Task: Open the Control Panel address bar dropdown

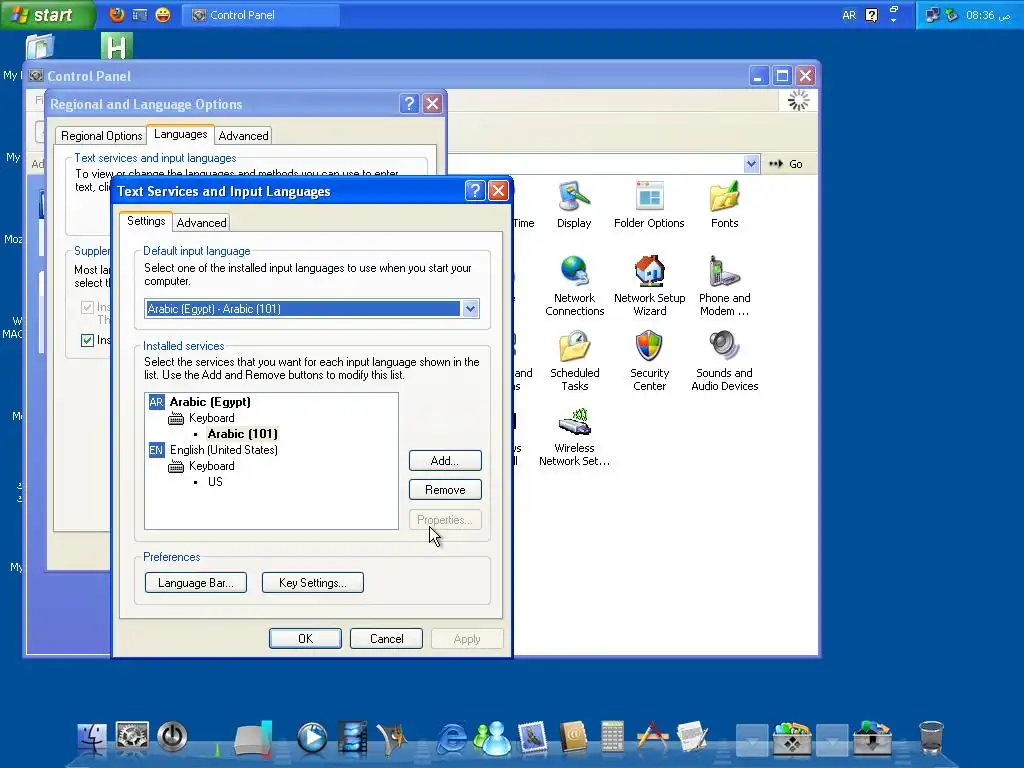Action: tap(752, 164)
